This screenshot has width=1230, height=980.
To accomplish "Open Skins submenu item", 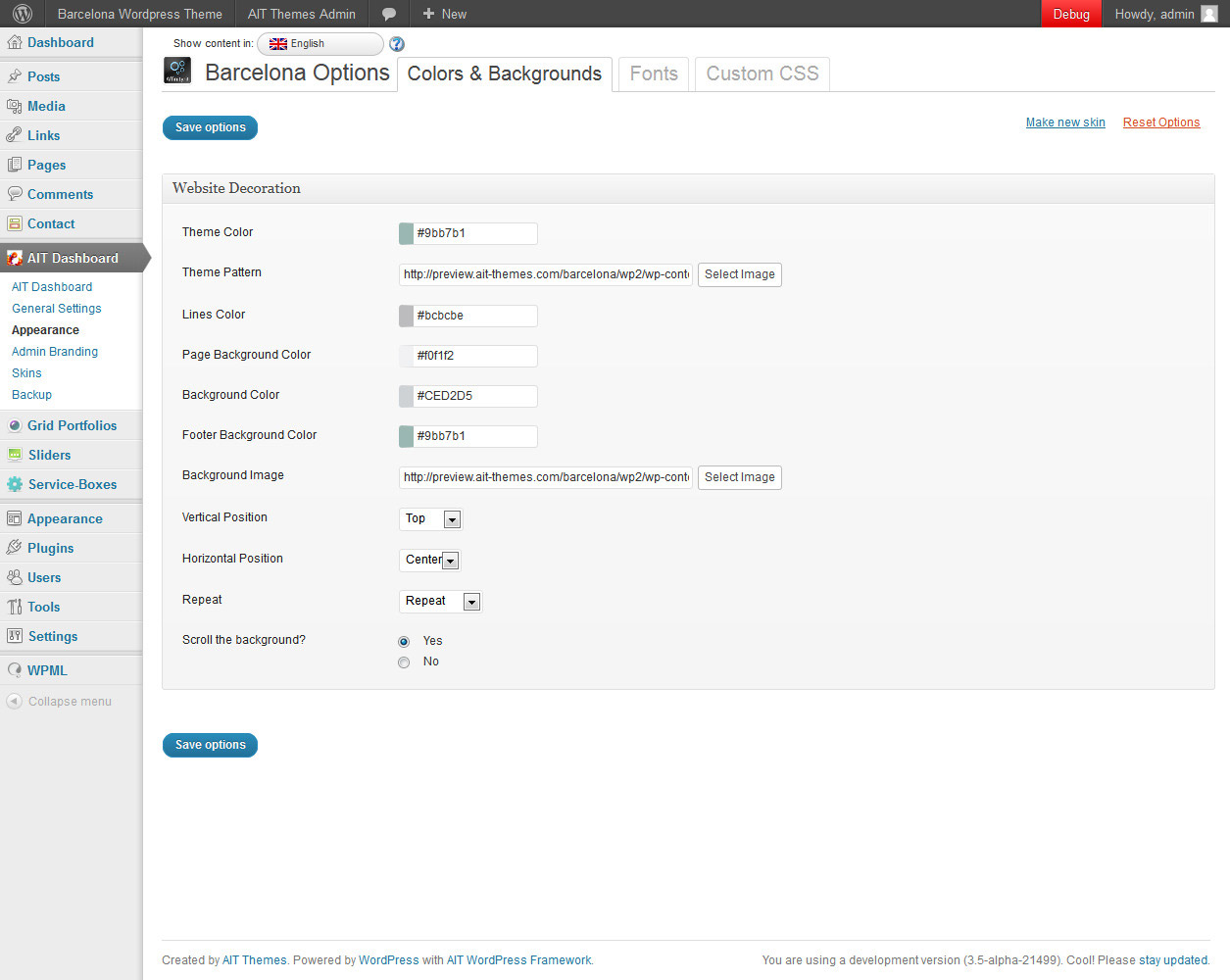I will pos(26,373).
